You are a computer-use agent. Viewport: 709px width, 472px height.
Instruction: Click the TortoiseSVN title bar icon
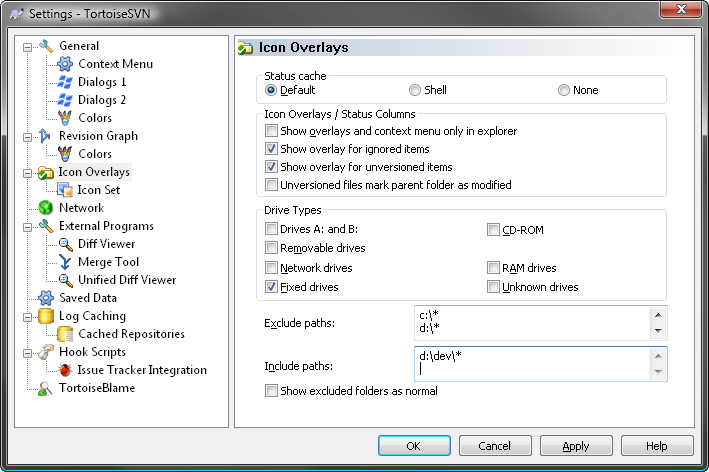point(17,14)
